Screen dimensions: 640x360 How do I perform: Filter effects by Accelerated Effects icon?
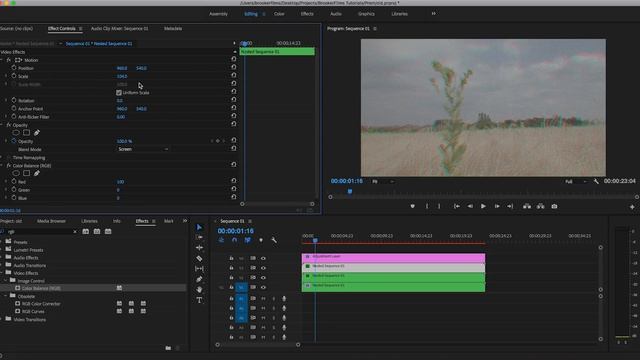pos(86,231)
